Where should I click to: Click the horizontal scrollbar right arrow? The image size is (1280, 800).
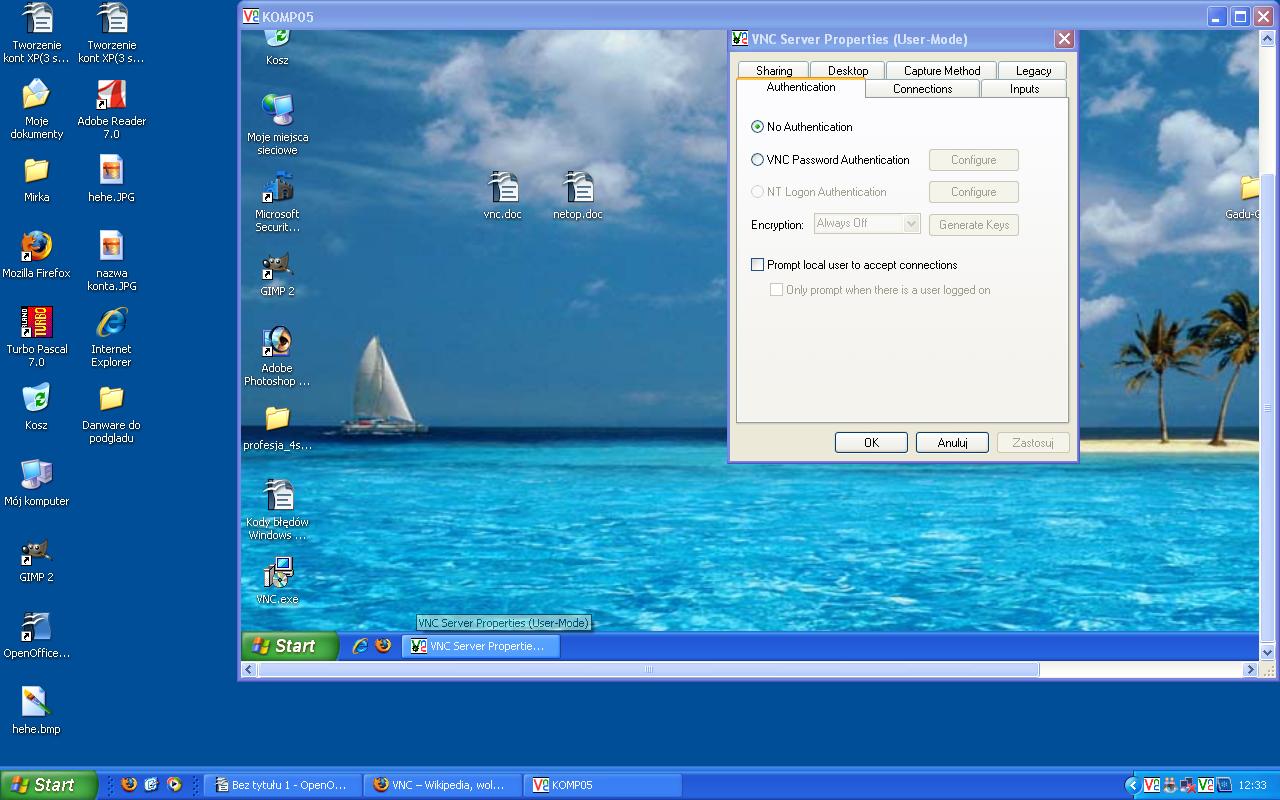(1250, 670)
